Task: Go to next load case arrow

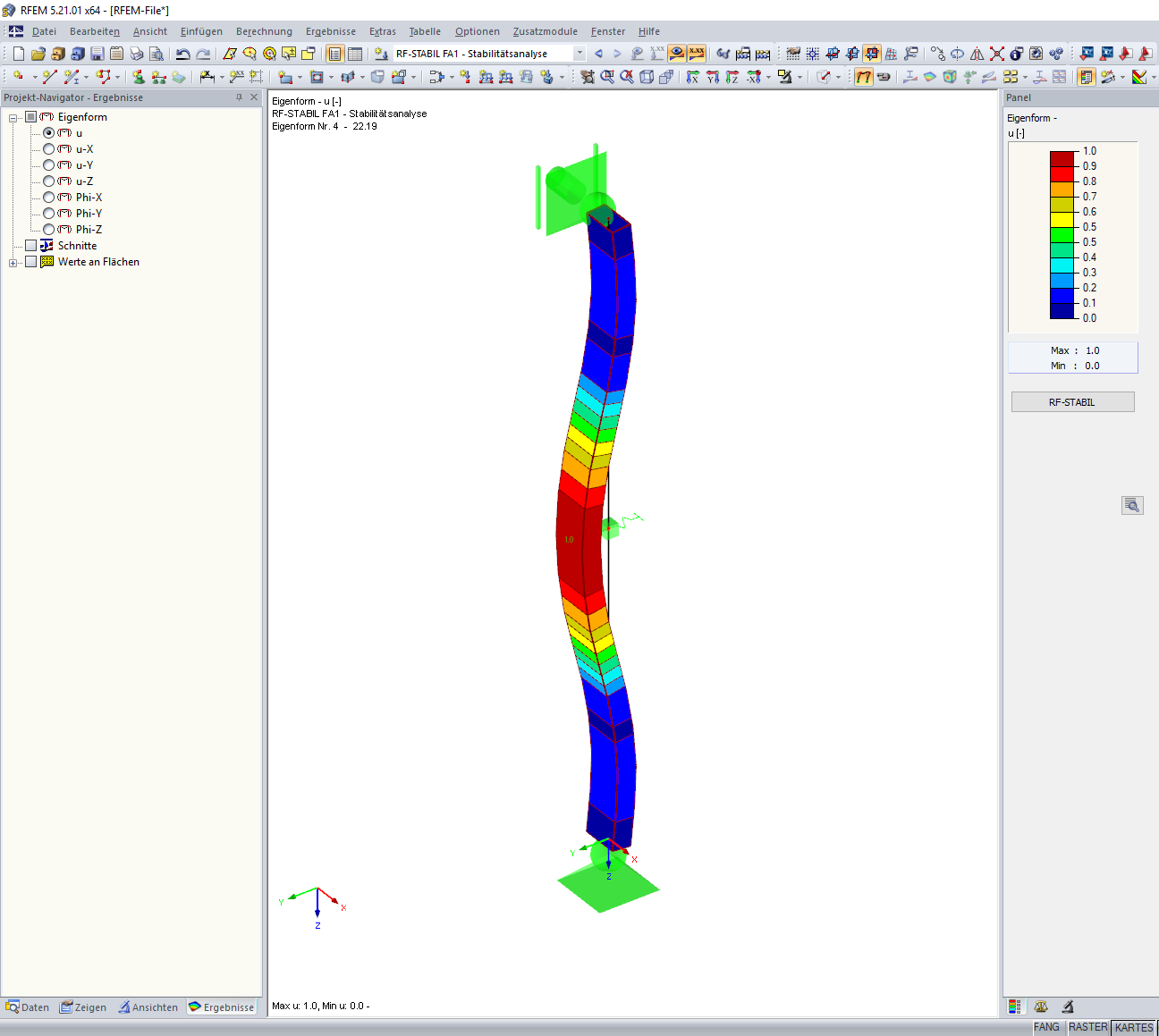Action: click(617, 54)
